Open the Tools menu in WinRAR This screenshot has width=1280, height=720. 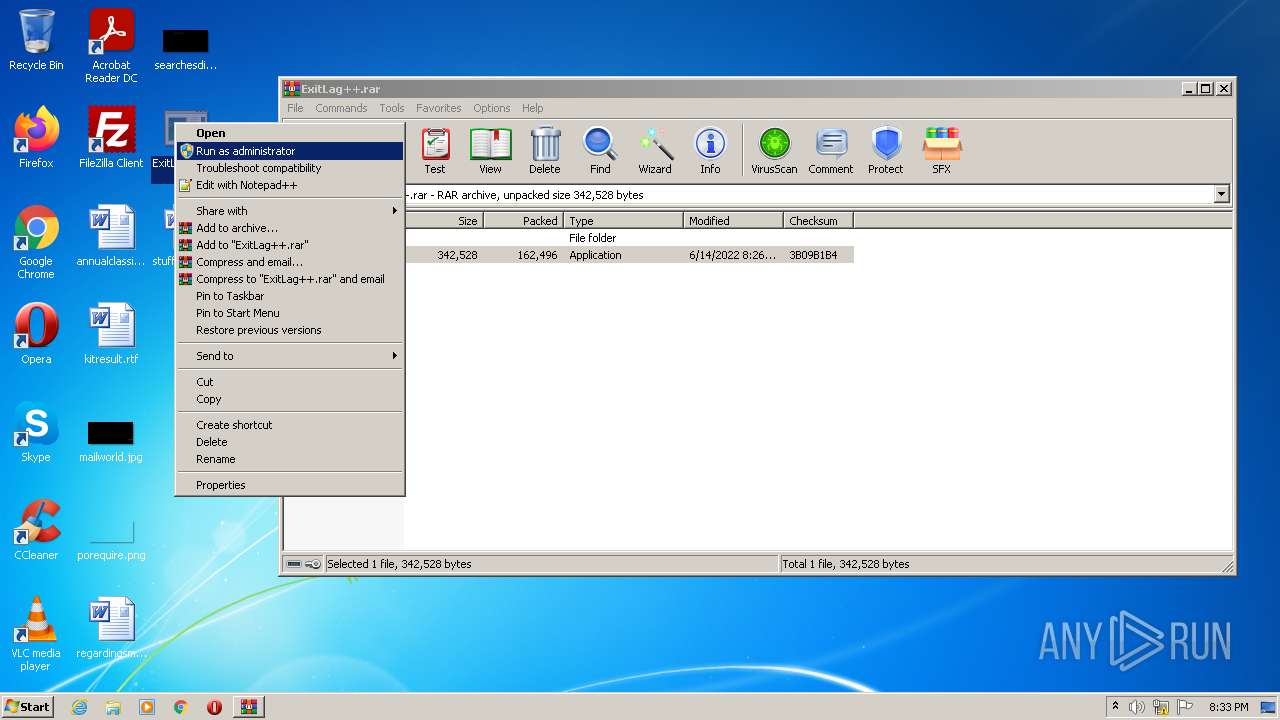pos(392,108)
